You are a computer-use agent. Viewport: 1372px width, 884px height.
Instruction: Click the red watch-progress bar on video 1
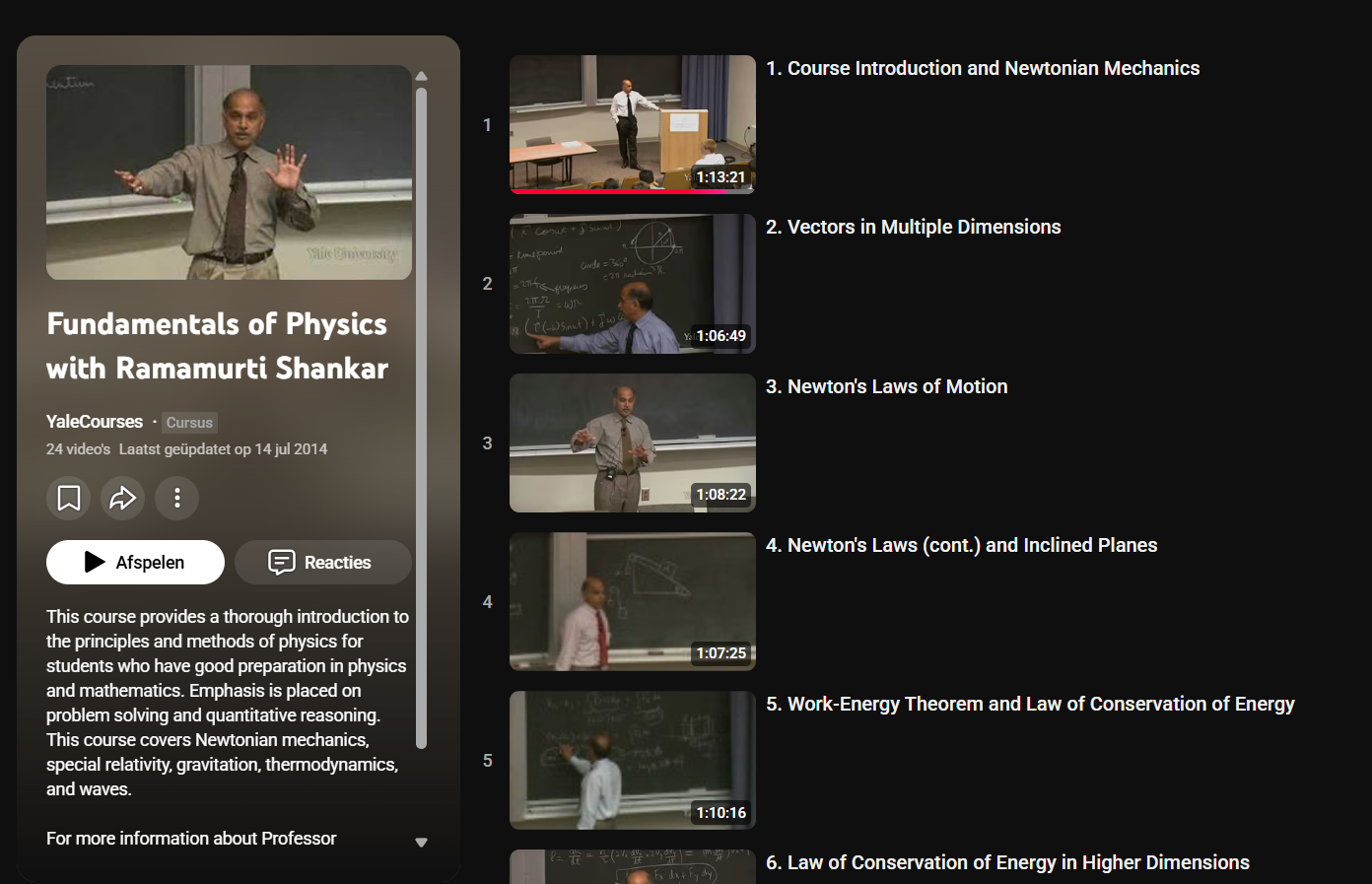(617, 191)
